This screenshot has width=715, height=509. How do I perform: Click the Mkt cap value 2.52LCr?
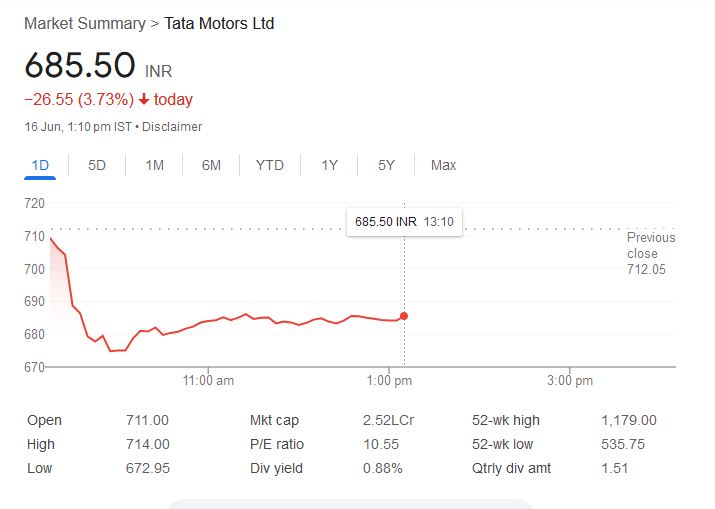(x=388, y=420)
